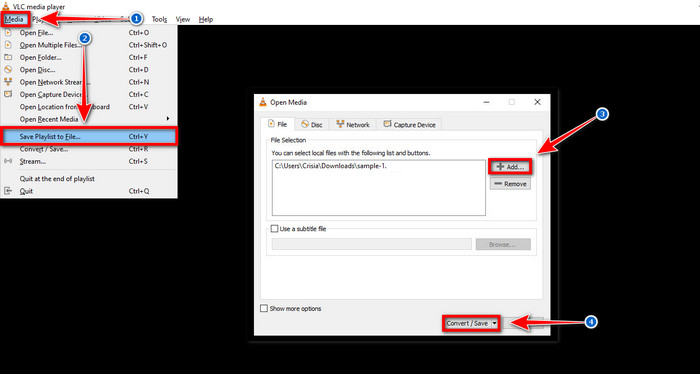Click the Open Multiple Files icon
This screenshot has width=700, height=374.
click(8, 45)
